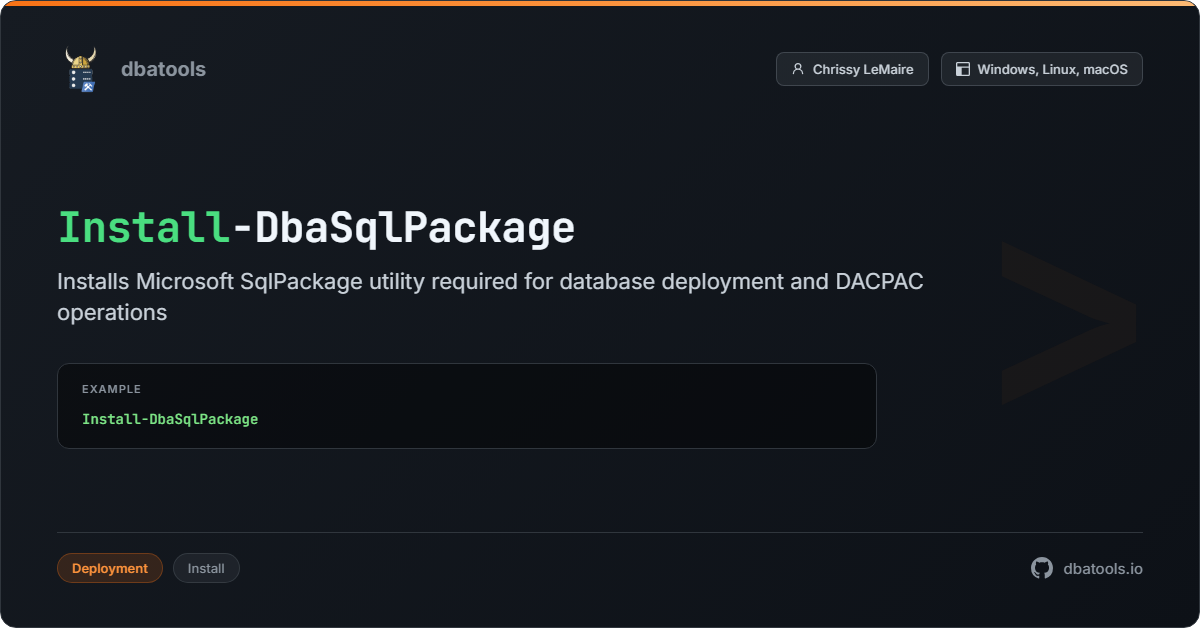Open the GitHub octocat icon
Image resolution: width=1200 pixels, height=628 pixels.
pos(1042,568)
